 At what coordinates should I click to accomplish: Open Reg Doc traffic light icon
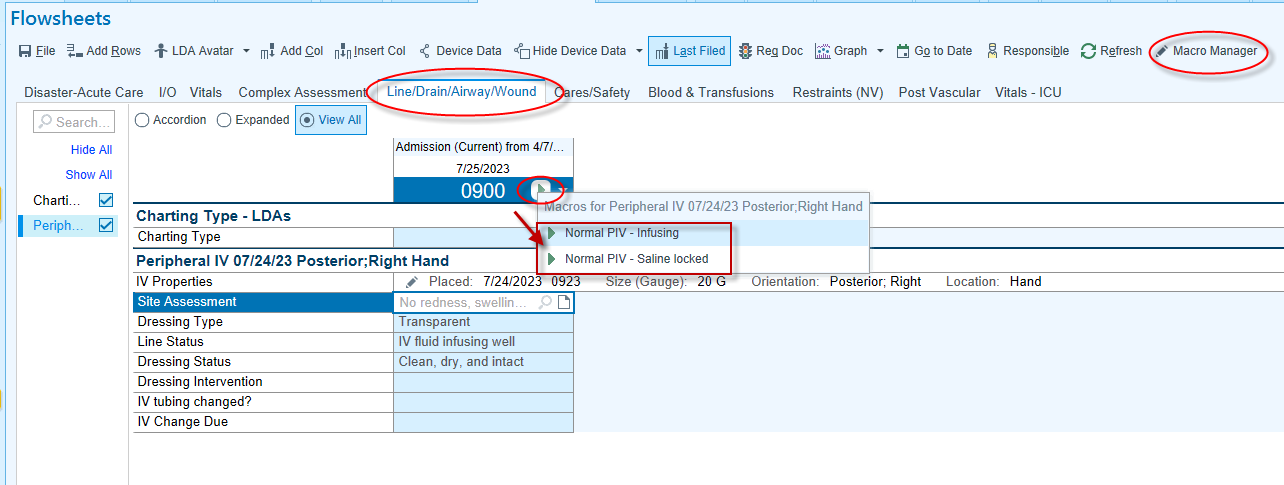[x=746, y=51]
